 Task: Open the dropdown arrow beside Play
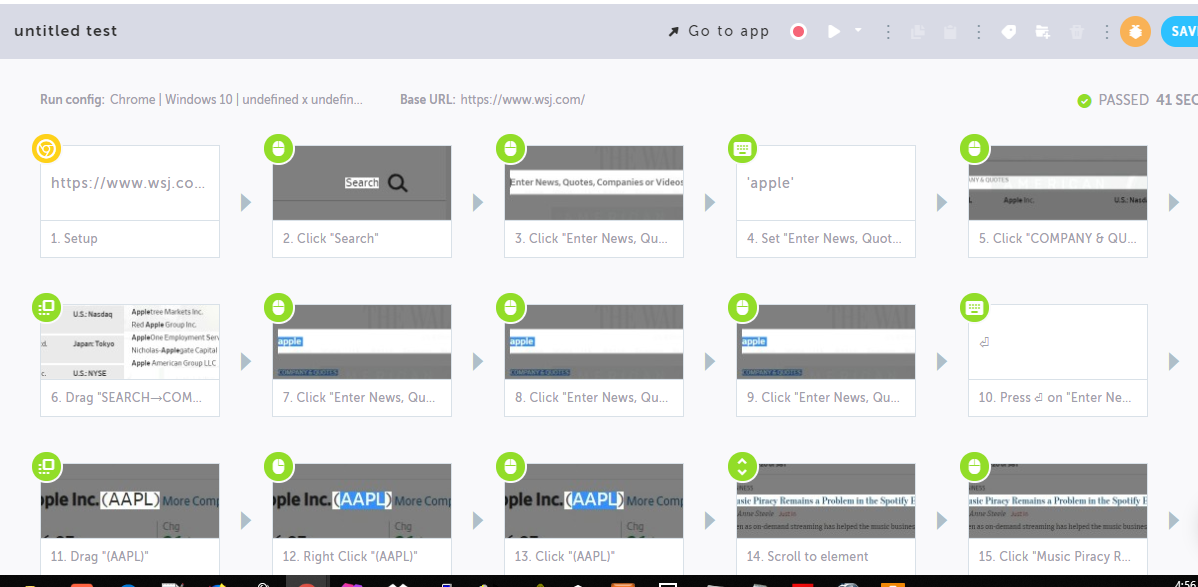click(x=858, y=30)
